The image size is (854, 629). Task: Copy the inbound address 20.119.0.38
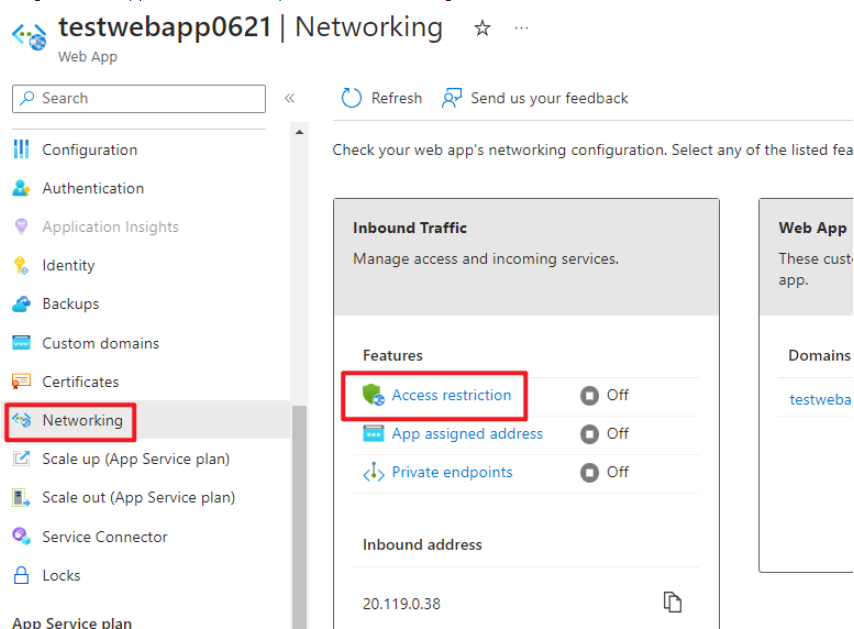[x=673, y=602]
